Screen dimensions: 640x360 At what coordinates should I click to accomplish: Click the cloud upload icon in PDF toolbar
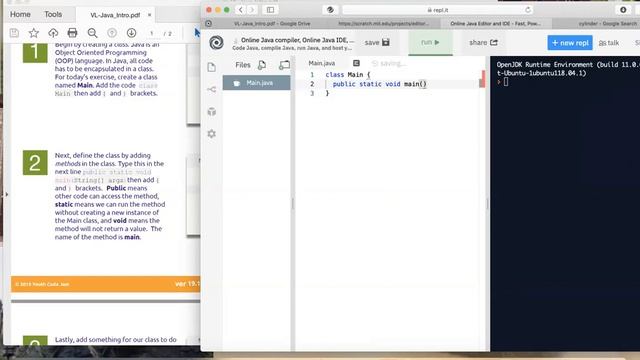point(53,33)
